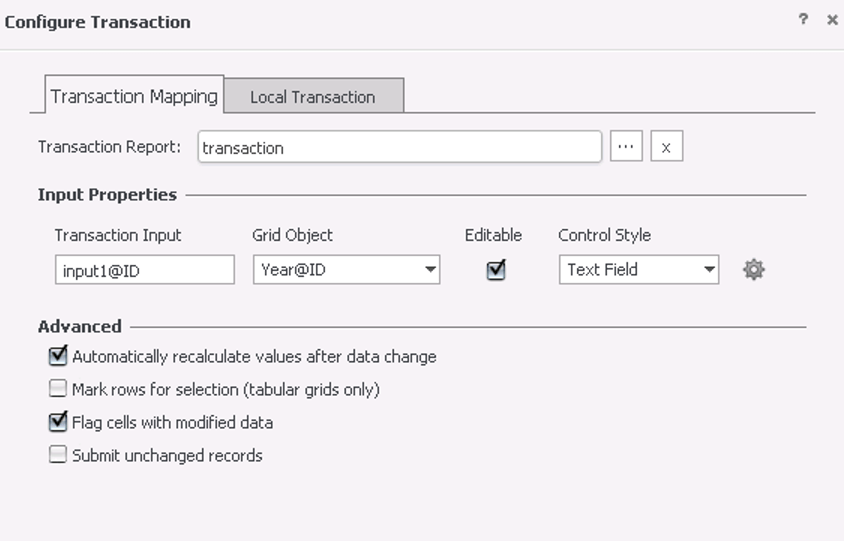
Task: Click the Grid Object column label
Action: 292,235
